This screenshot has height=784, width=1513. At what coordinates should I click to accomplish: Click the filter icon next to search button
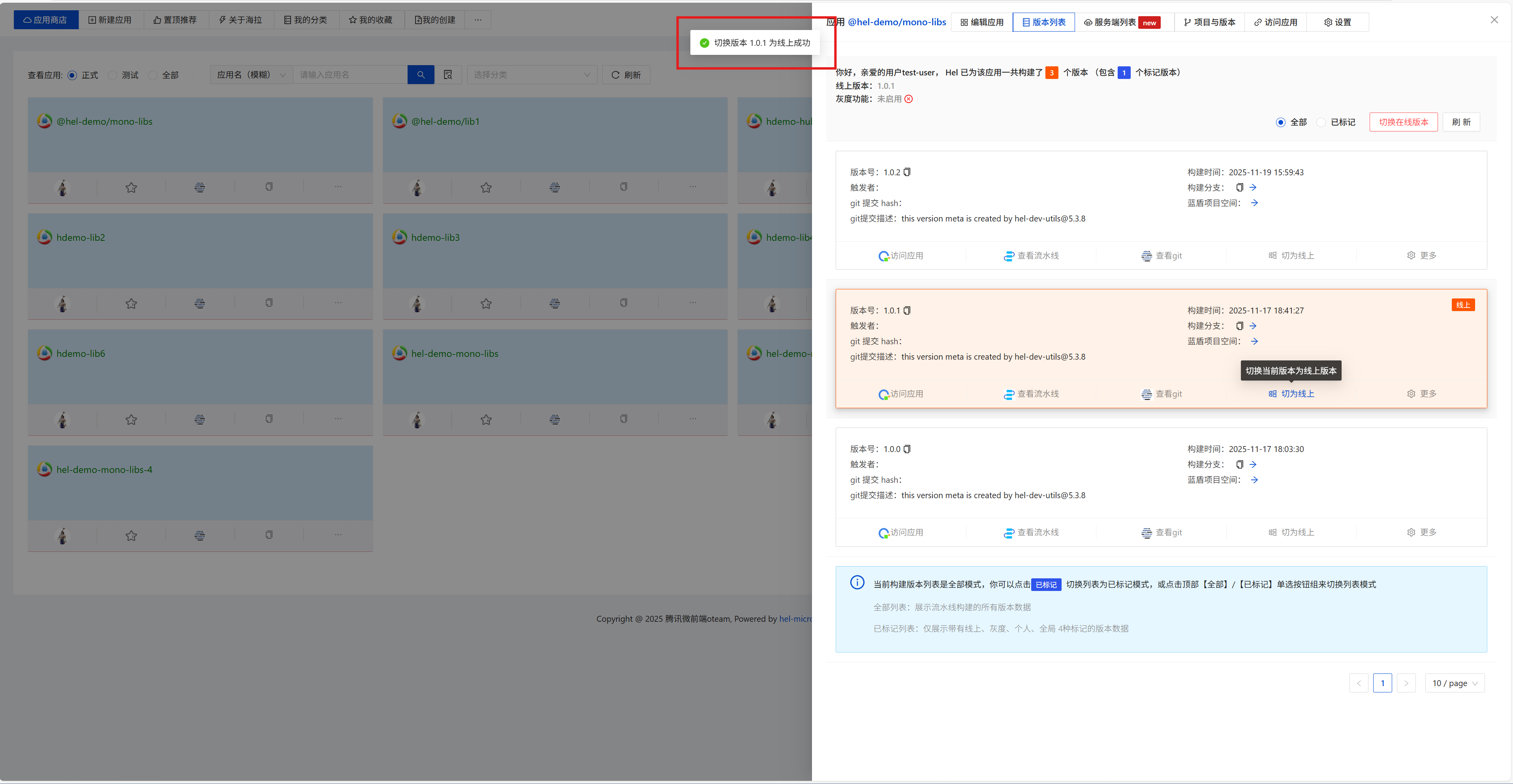pos(447,75)
